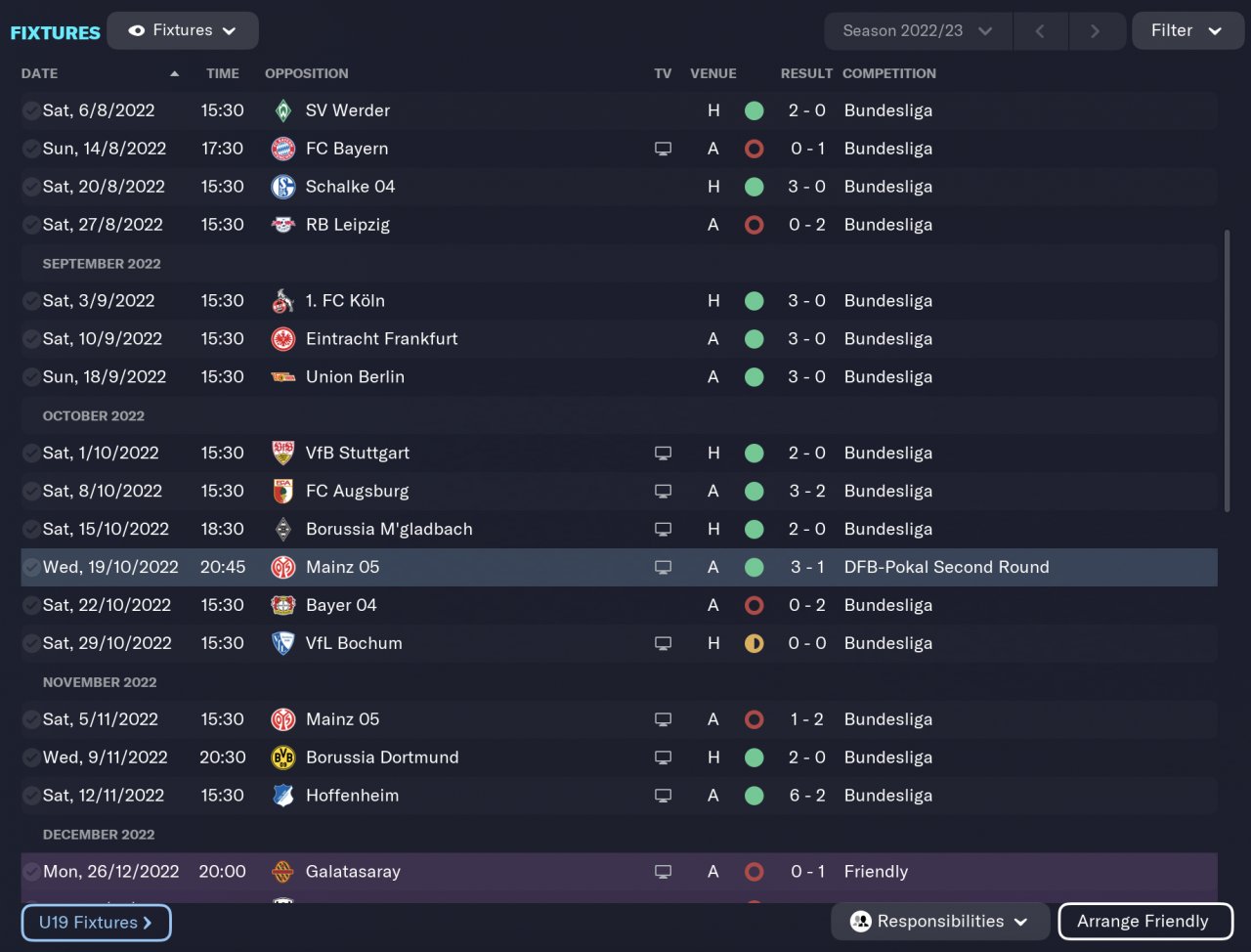
Task: Click the Eintracht Frankfurt club badge
Action: (282, 339)
